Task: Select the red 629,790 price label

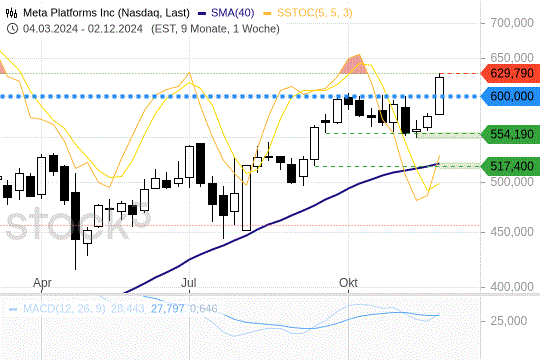Action: coord(510,73)
